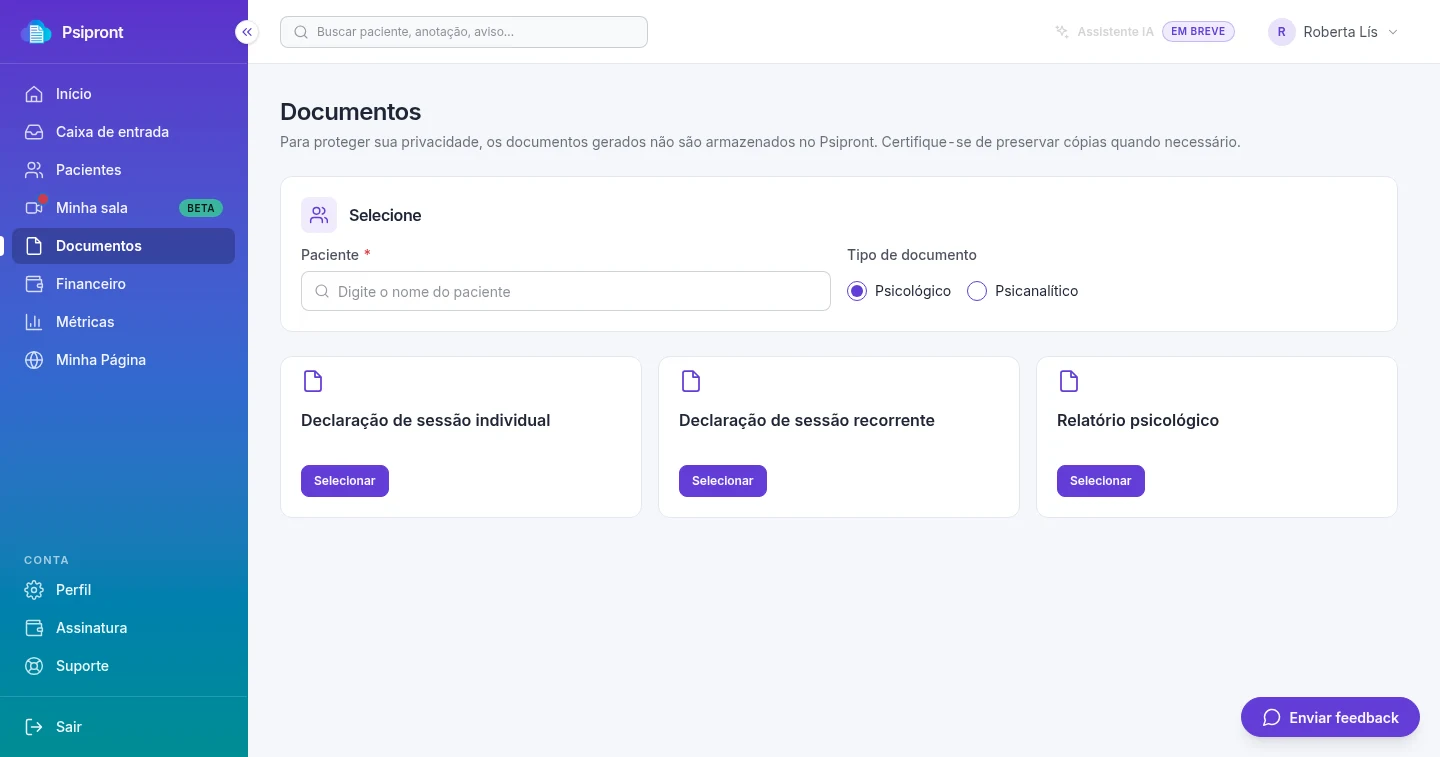The width and height of the screenshot is (1440, 757).
Task: Click the Documentos file icon in sidebar
Action: [34, 246]
